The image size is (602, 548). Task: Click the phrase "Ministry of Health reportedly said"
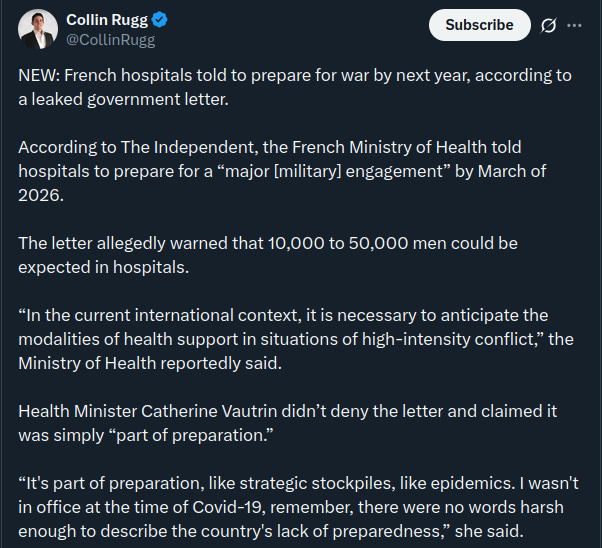(x=150, y=363)
